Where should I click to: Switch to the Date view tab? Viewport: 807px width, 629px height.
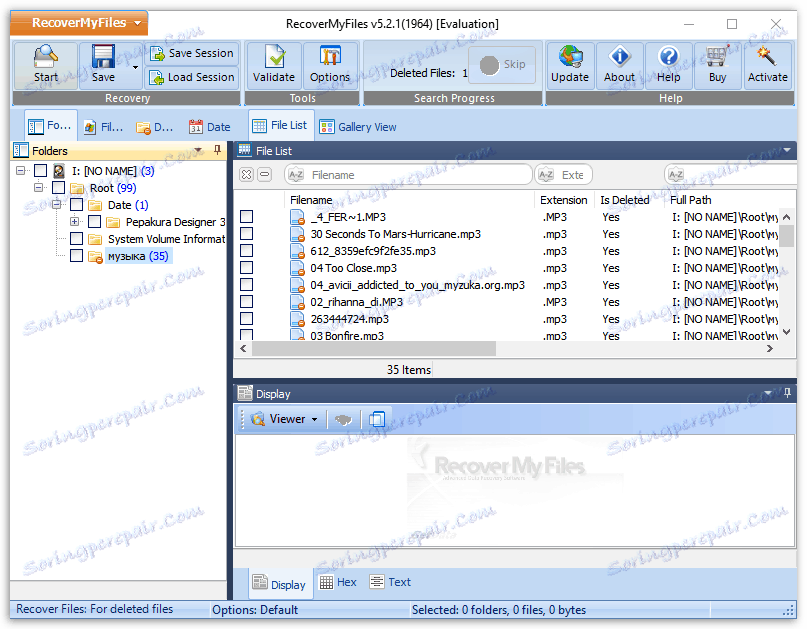pyautogui.click(x=209, y=127)
